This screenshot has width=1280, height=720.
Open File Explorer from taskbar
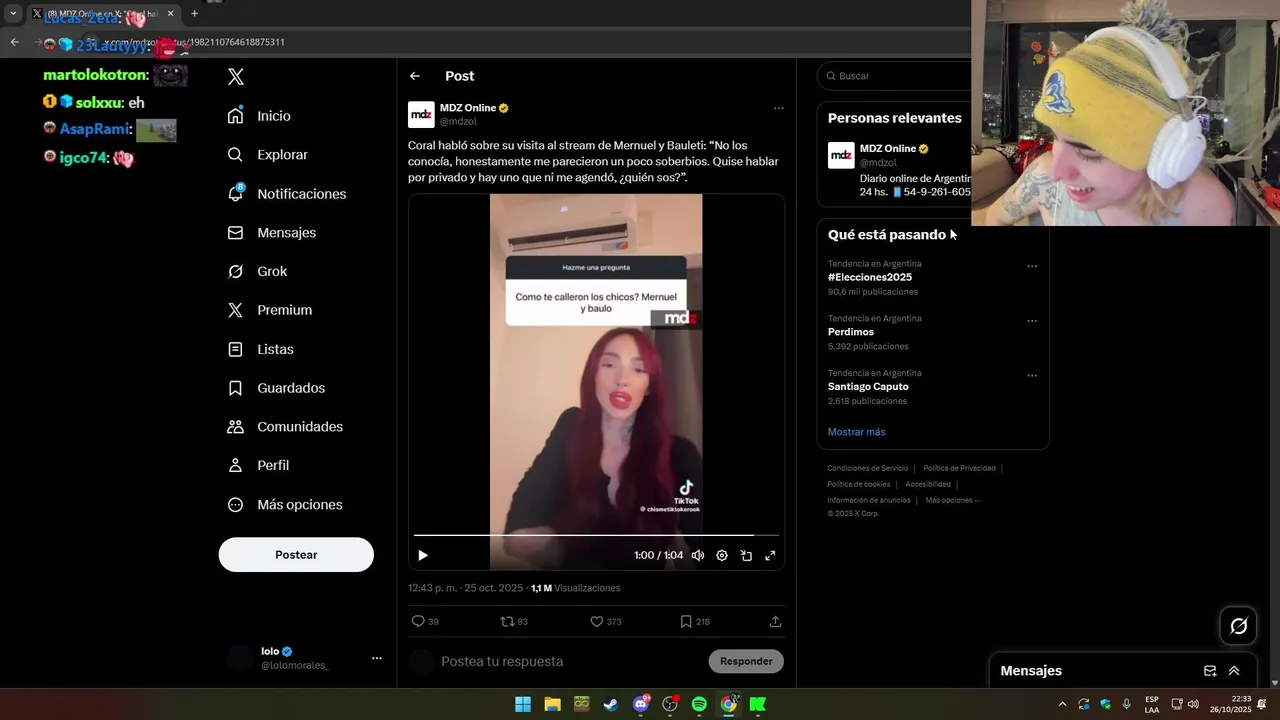click(x=552, y=704)
